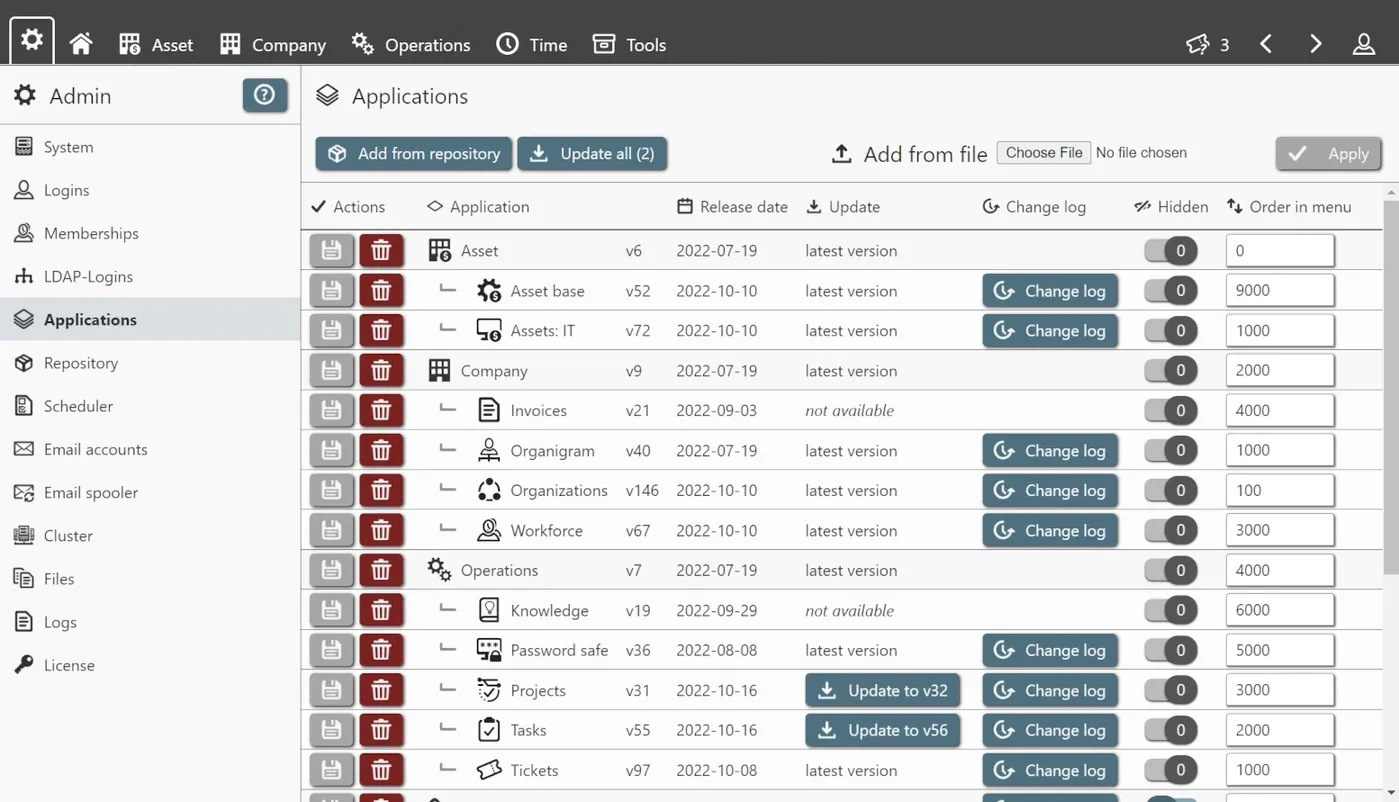Toggle Hidden switch for Company
Image resolution: width=1399 pixels, height=802 pixels.
[1170, 371]
